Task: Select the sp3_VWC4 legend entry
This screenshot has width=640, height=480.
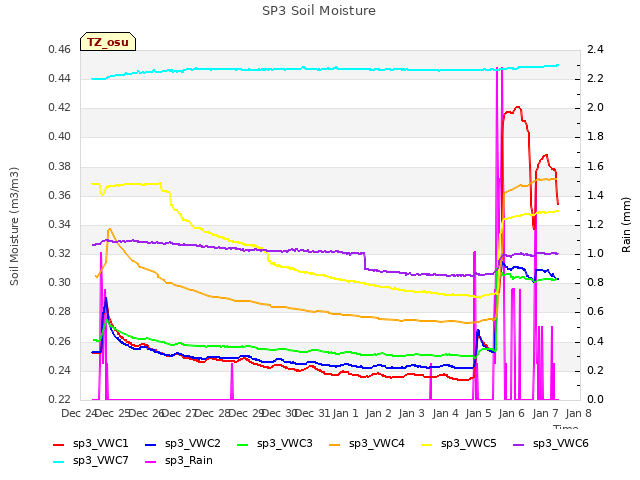Action: click(x=367, y=444)
